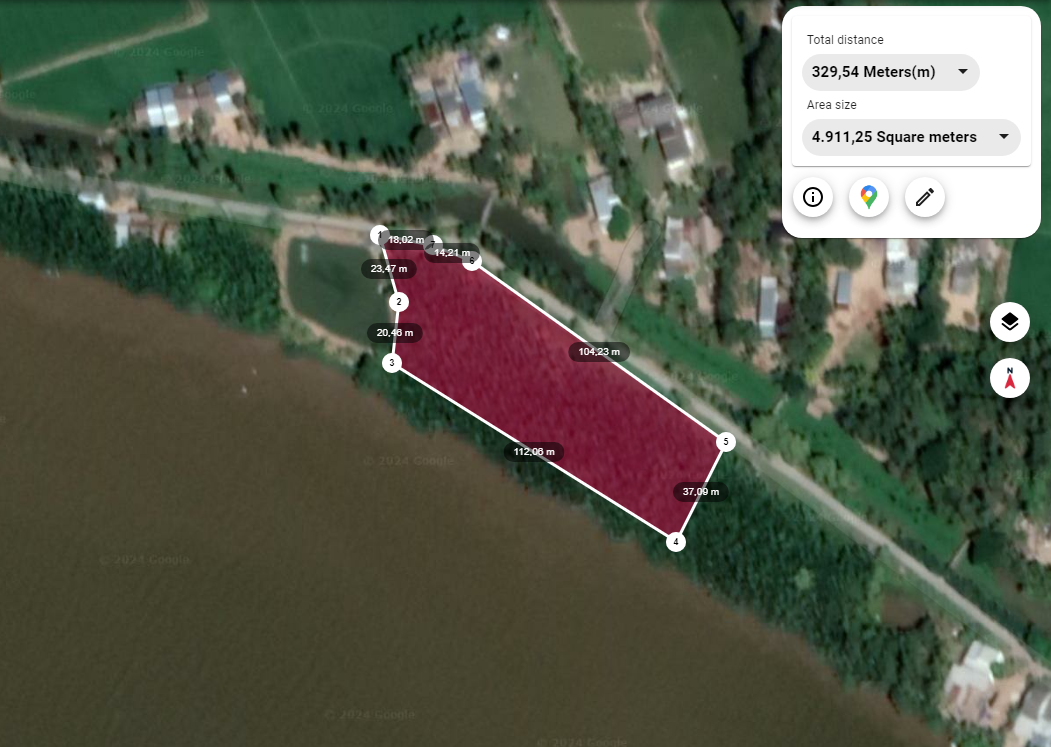Select polygon vertex marker 6

[x=473, y=261]
